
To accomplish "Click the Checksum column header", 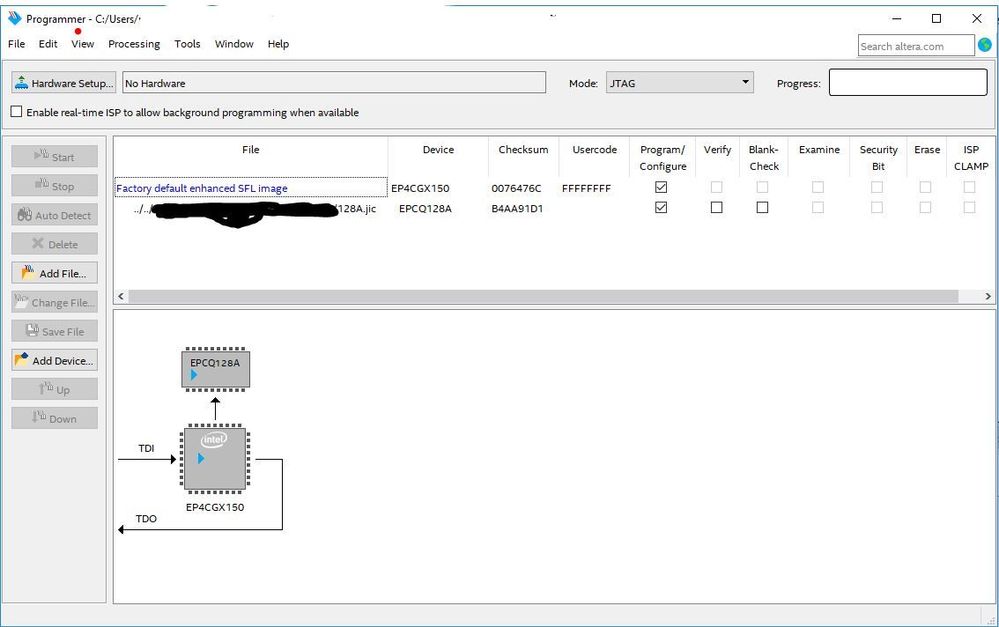I will tap(523, 150).
